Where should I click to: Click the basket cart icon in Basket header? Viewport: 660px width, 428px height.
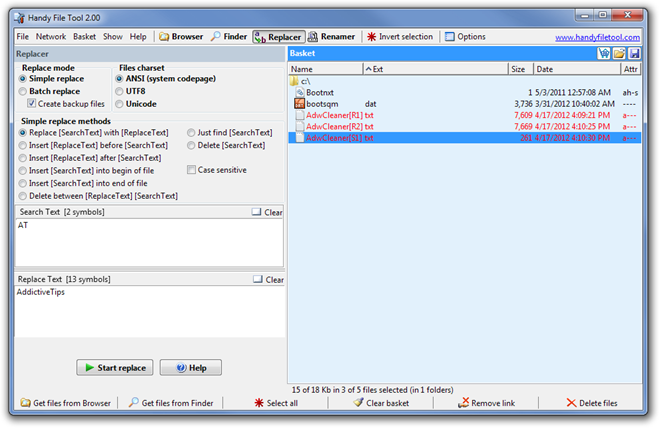pos(604,53)
